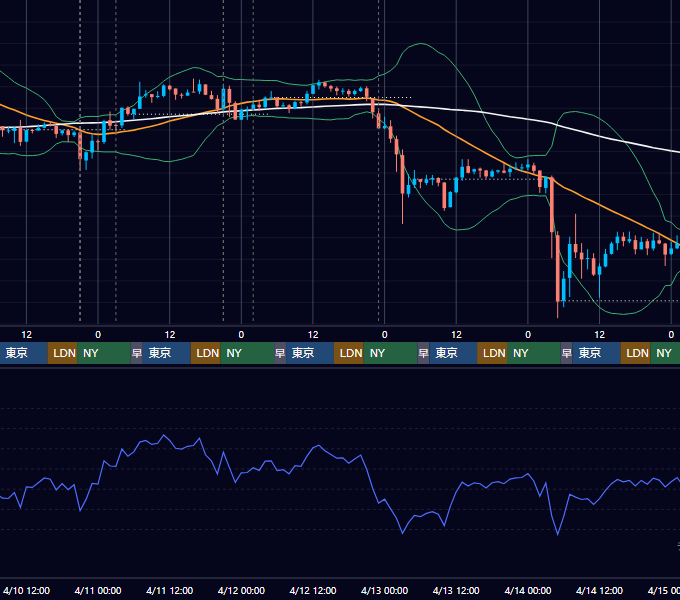This screenshot has width=680, height=600.
Task: Select 東京 session block above 4/14 12:00
Action: tap(596, 353)
